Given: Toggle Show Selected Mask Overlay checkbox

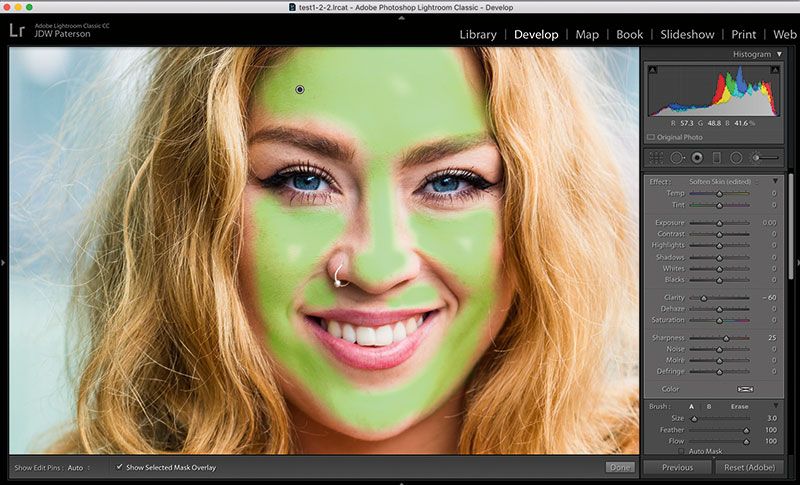Looking at the screenshot, I should click(119, 467).
